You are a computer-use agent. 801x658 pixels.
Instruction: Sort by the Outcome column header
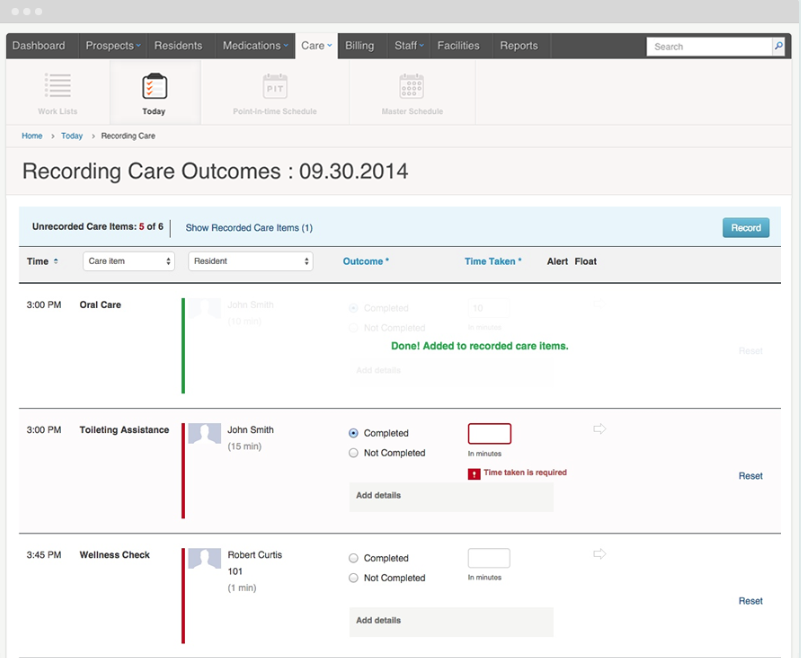tap(366, 262)
